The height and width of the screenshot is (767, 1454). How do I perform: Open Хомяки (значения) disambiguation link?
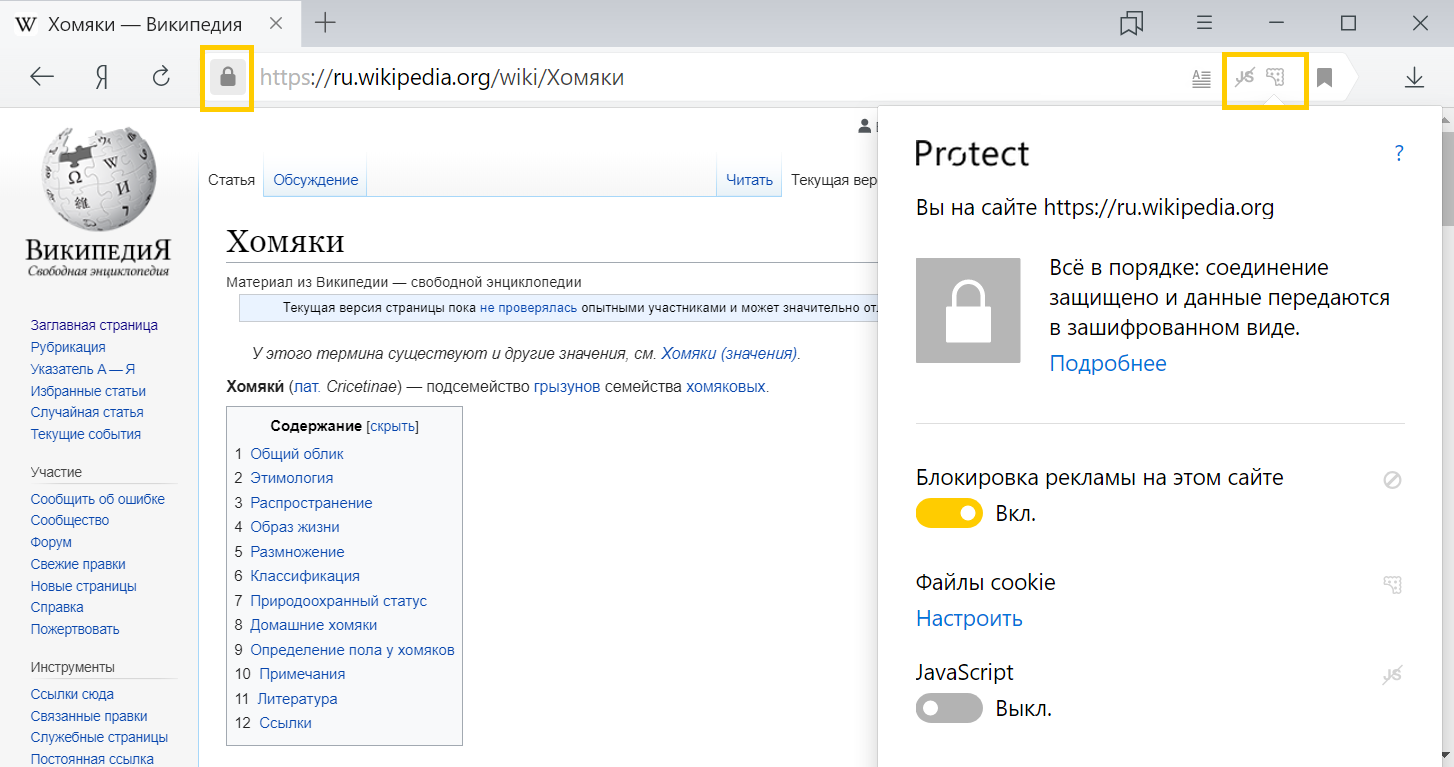click(729, 353)
